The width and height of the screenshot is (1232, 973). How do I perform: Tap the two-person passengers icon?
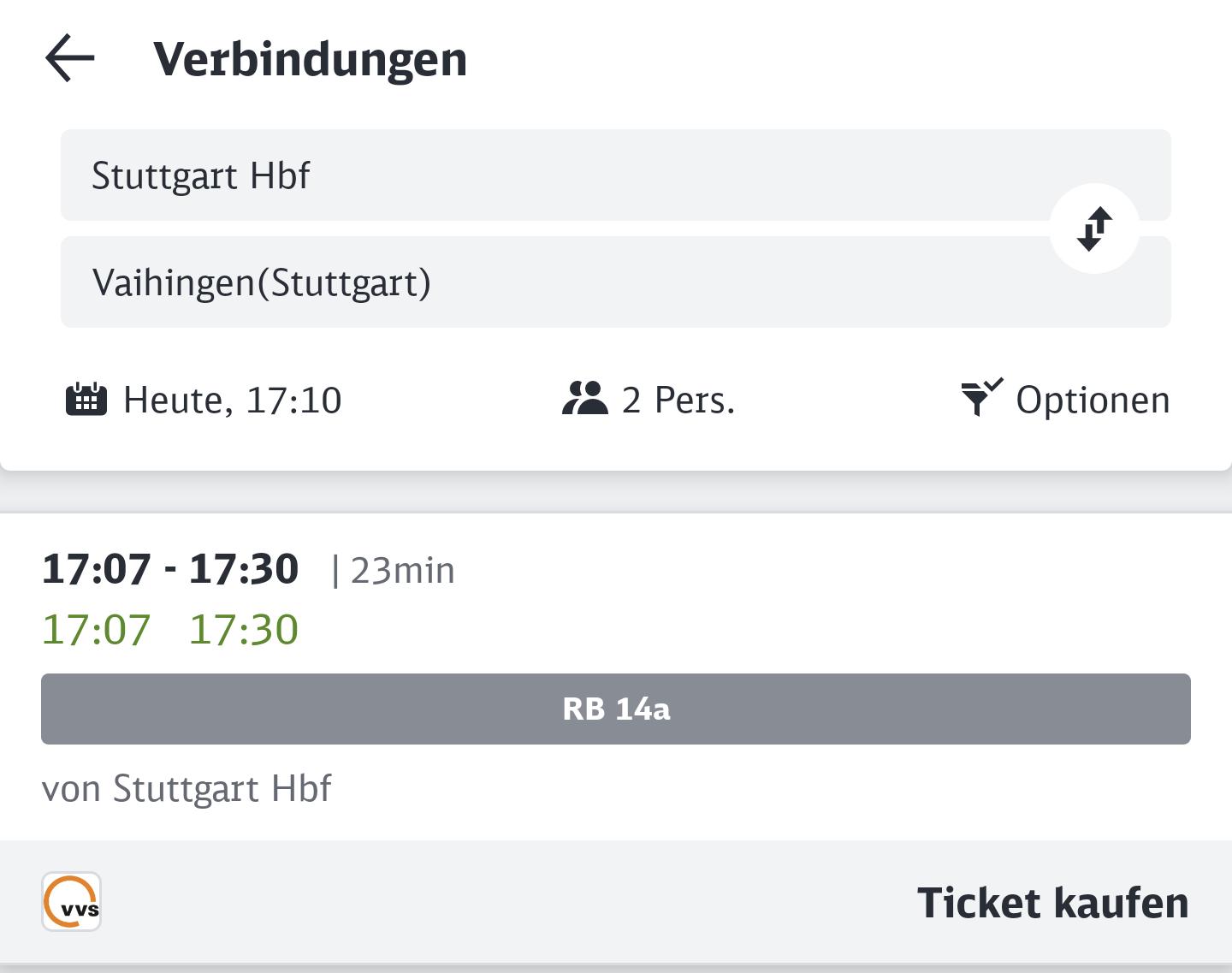pos(584,399)
